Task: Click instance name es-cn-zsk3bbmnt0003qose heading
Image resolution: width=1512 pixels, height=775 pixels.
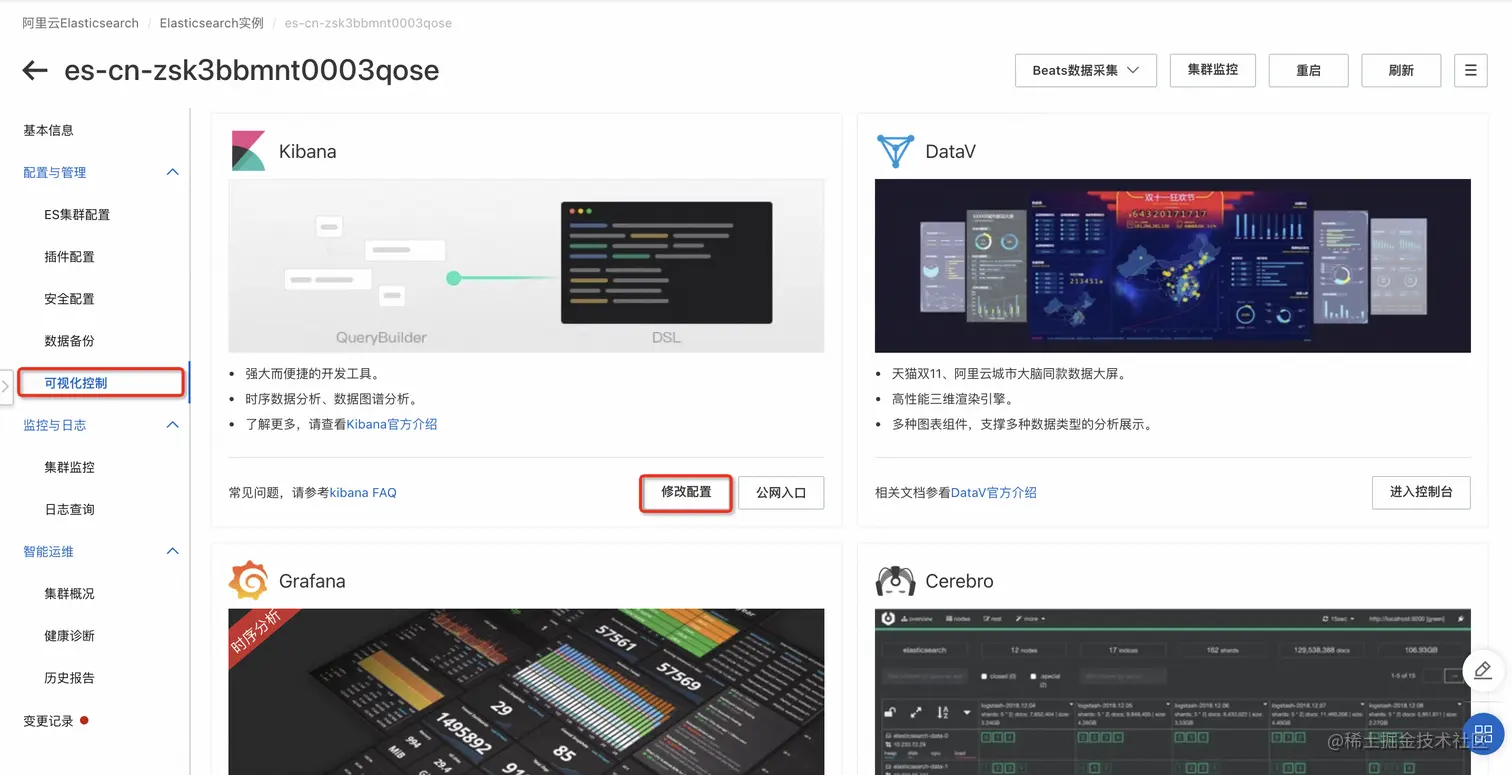Action: tap(252, 70)
